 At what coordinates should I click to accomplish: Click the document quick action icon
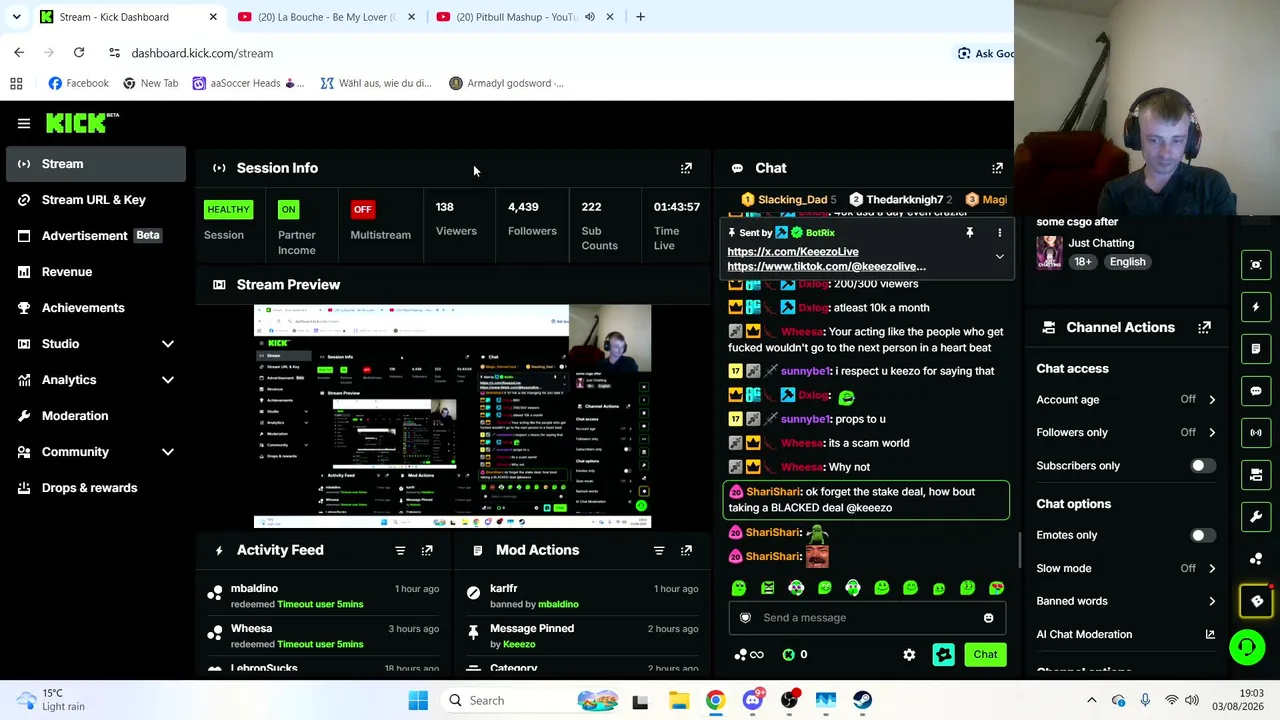pos(1256,349)
